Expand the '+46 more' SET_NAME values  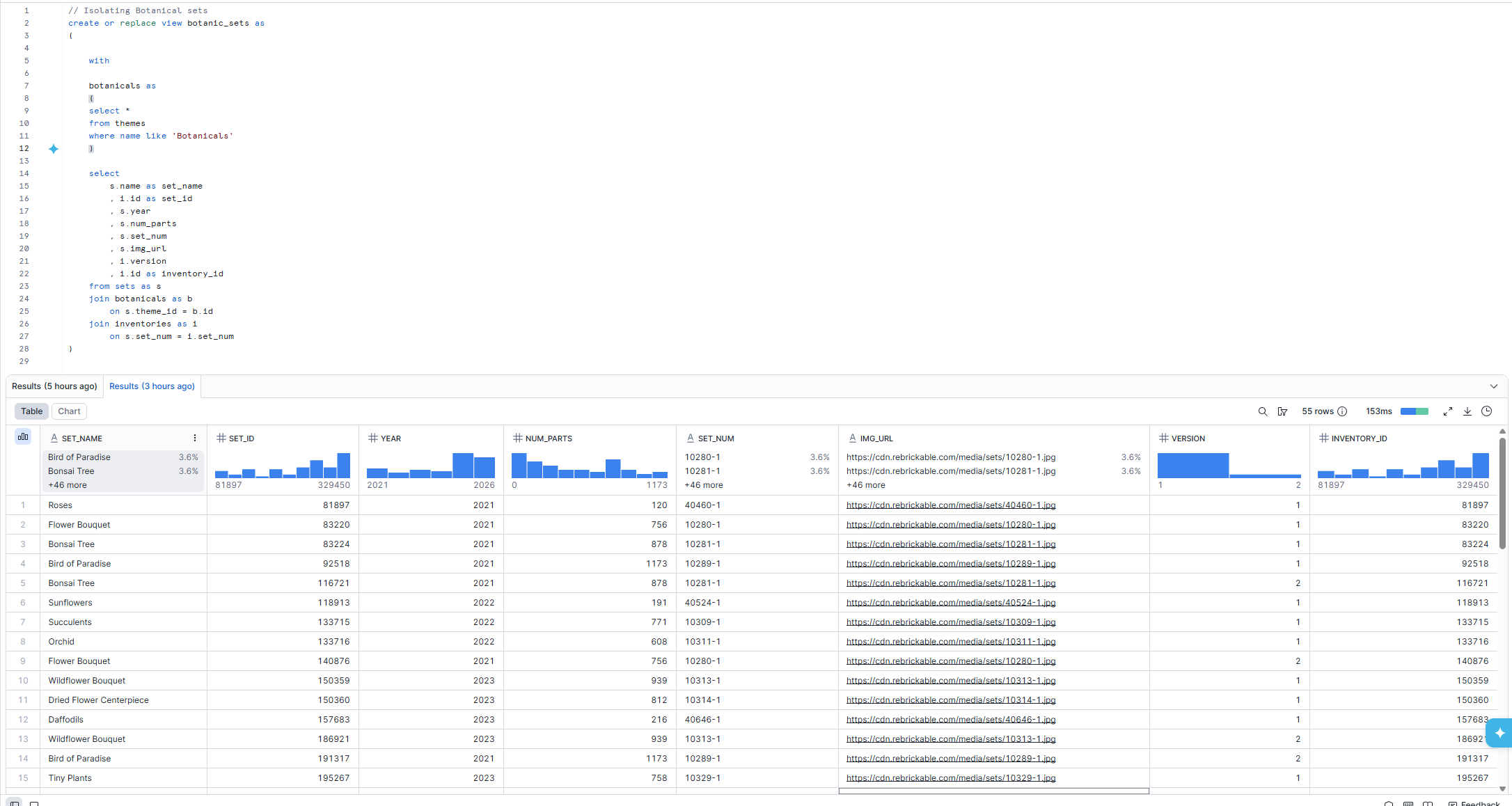[x=68, y=485]
